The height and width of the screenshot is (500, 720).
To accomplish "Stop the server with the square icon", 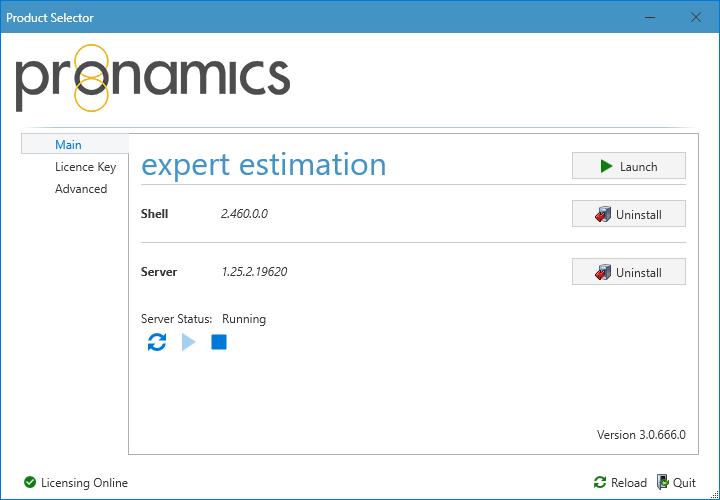I will [x=219, y=343].
